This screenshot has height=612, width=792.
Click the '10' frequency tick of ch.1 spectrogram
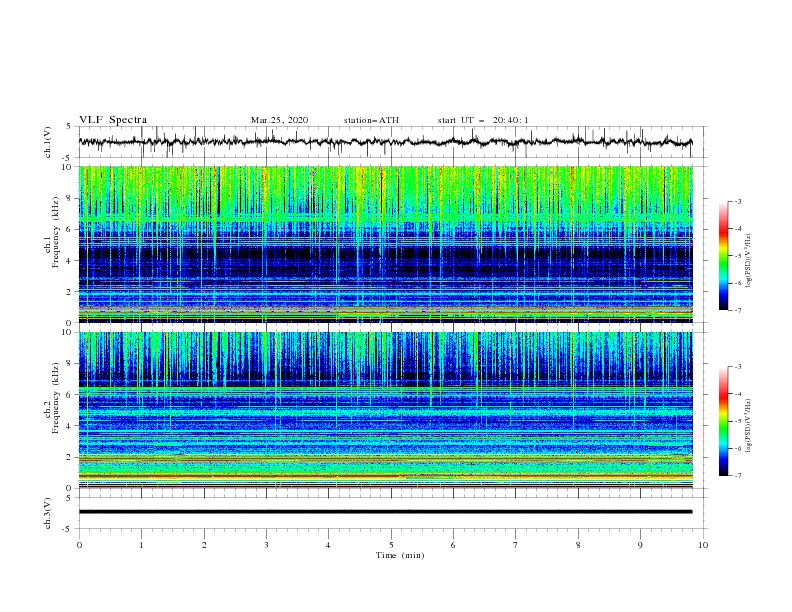[x=68, y=167]
